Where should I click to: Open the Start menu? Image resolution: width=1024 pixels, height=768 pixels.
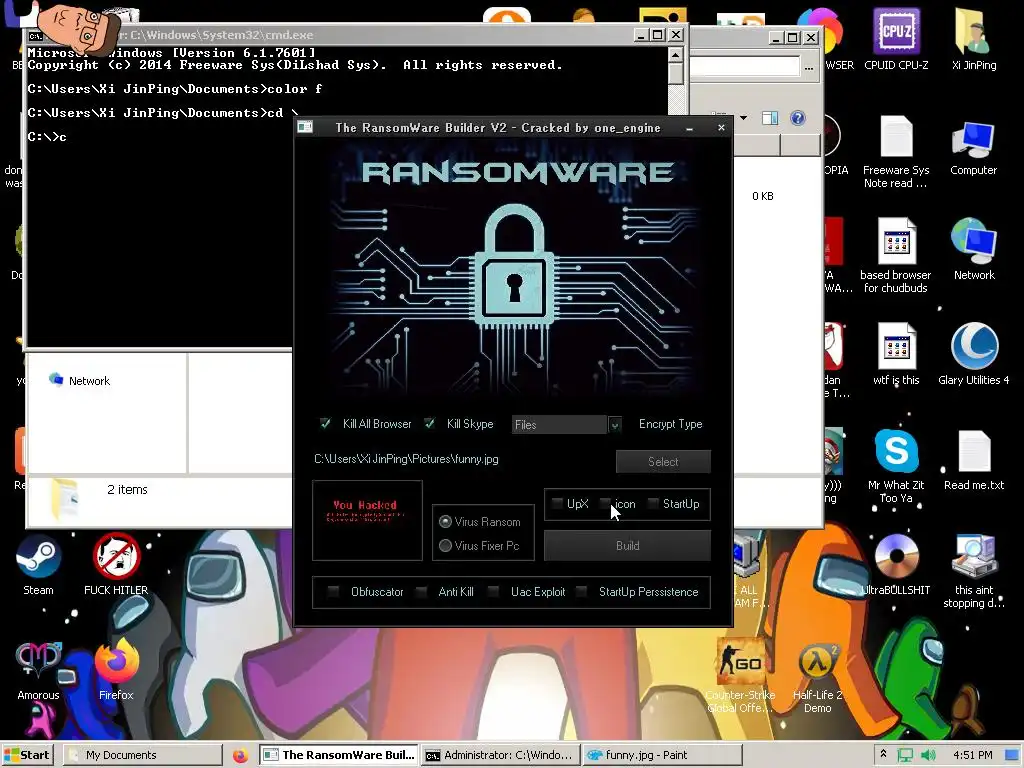(27, 755)
